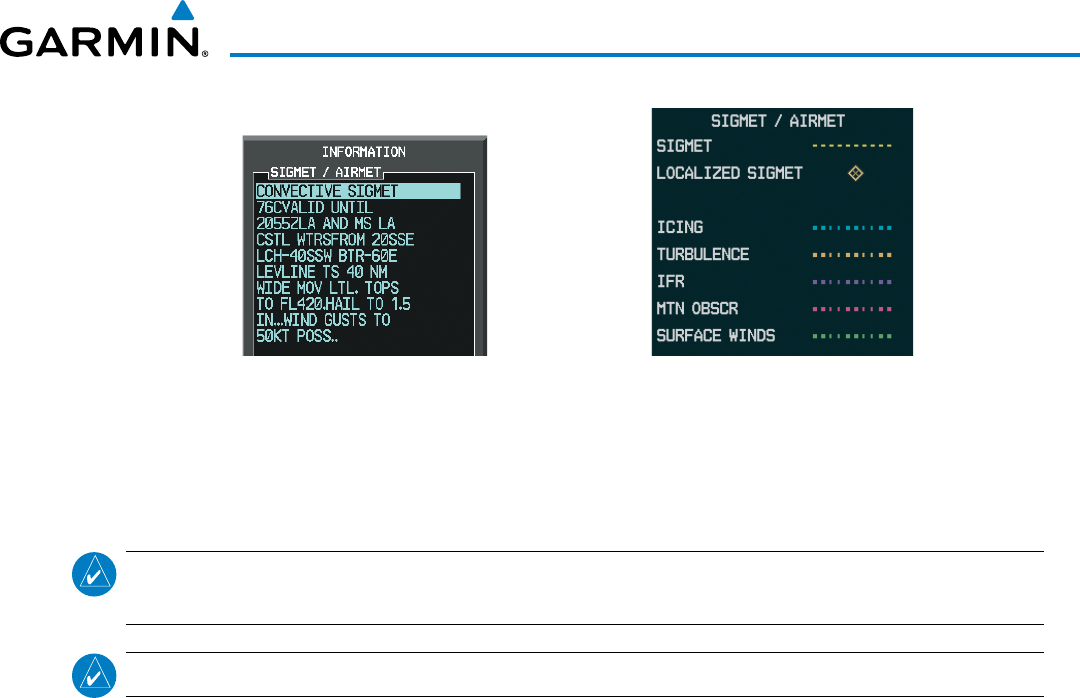Click the INFORMATION window title
Image resolution: width=1080 pixels, height=698 pixels.
(364, 152)
